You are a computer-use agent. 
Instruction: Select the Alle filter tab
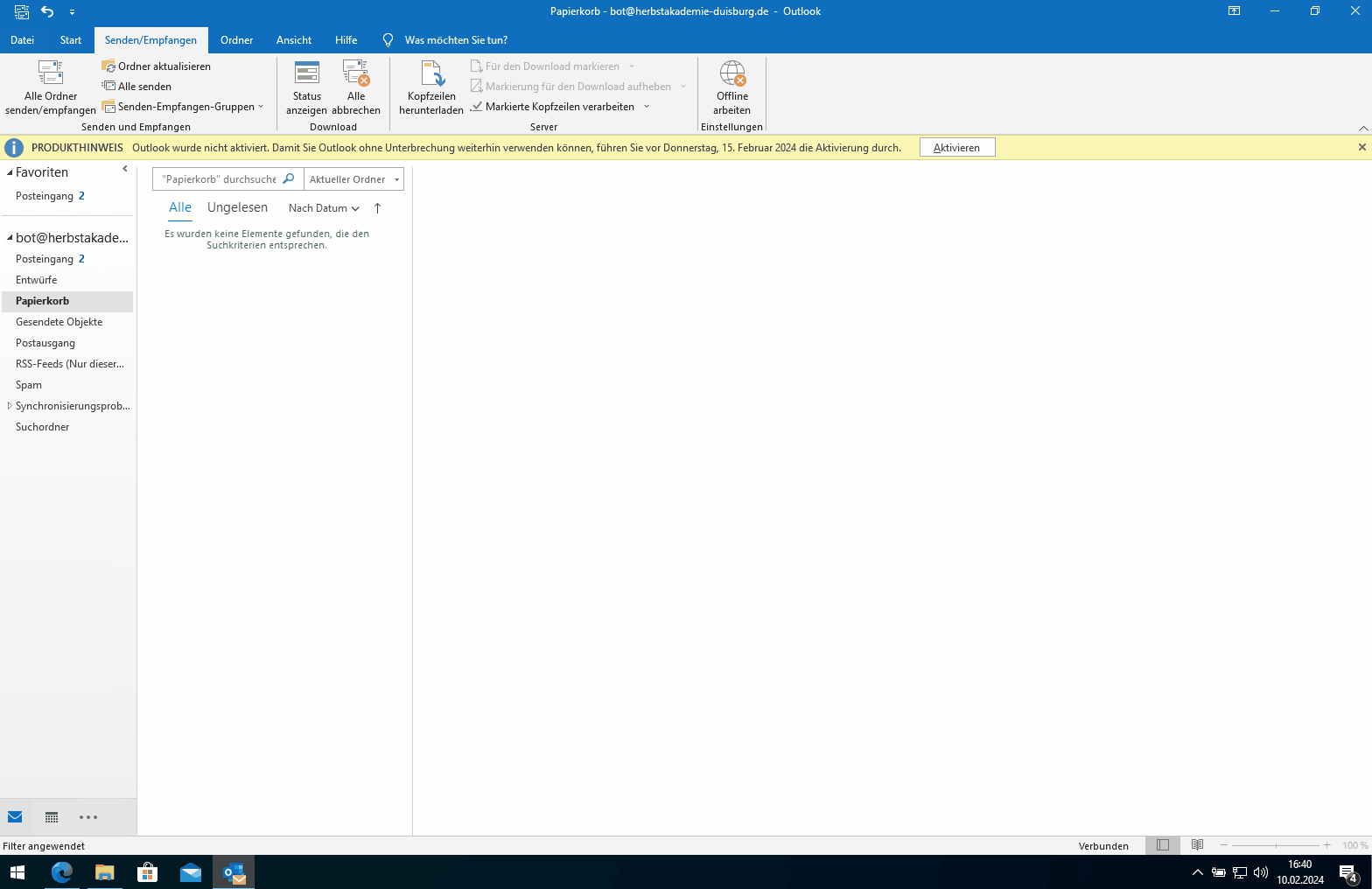(x=180, y=208)
